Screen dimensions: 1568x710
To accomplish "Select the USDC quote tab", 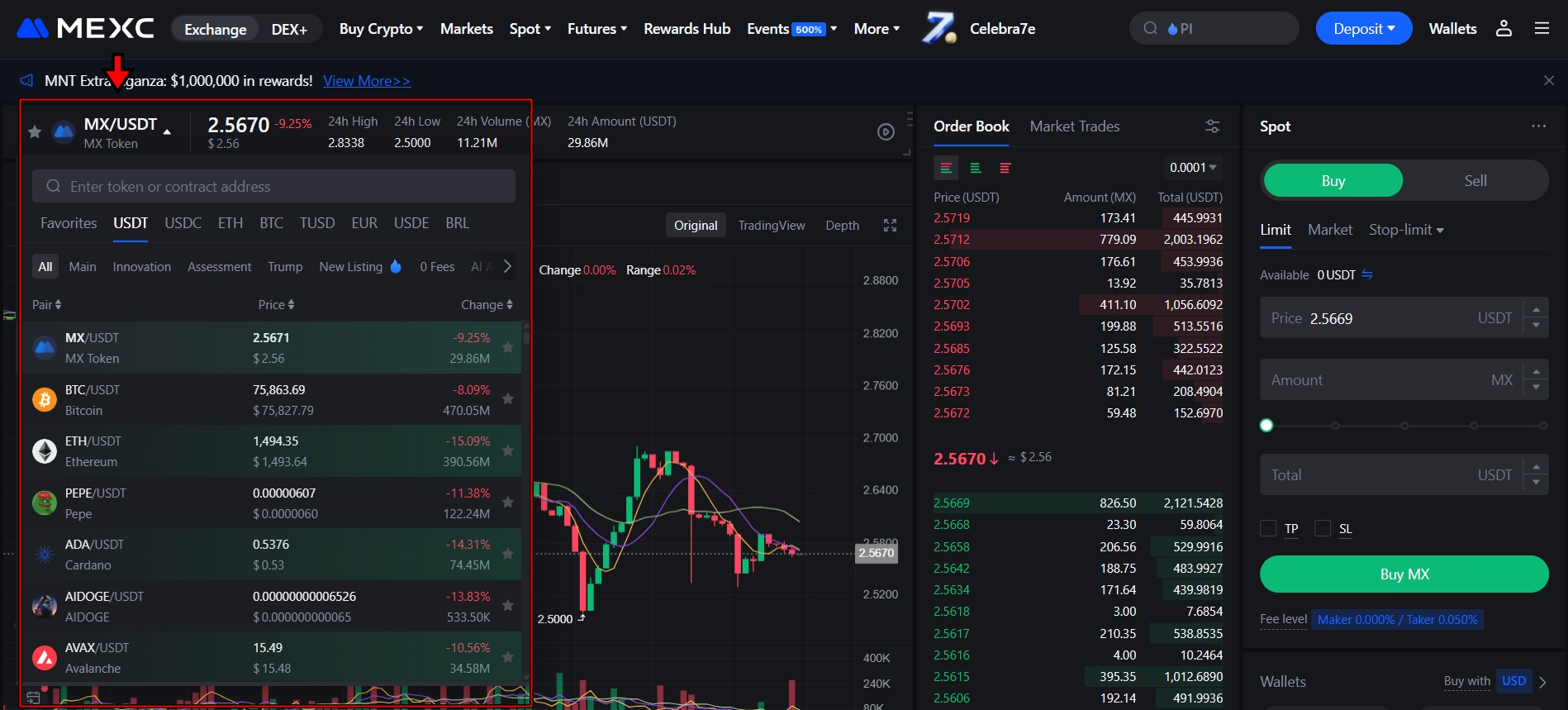I will point(183,223).
